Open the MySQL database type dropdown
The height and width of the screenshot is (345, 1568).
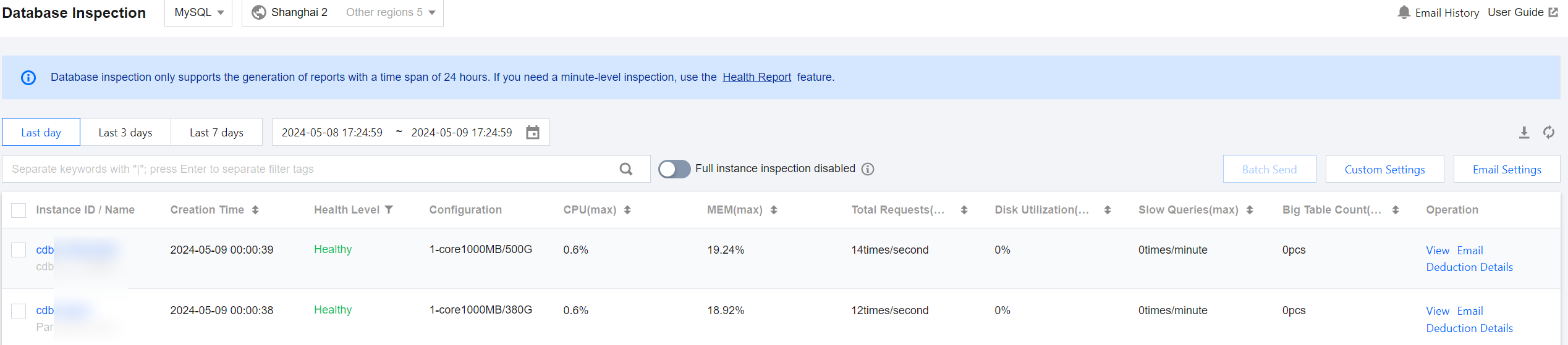(x=198, y=12)
